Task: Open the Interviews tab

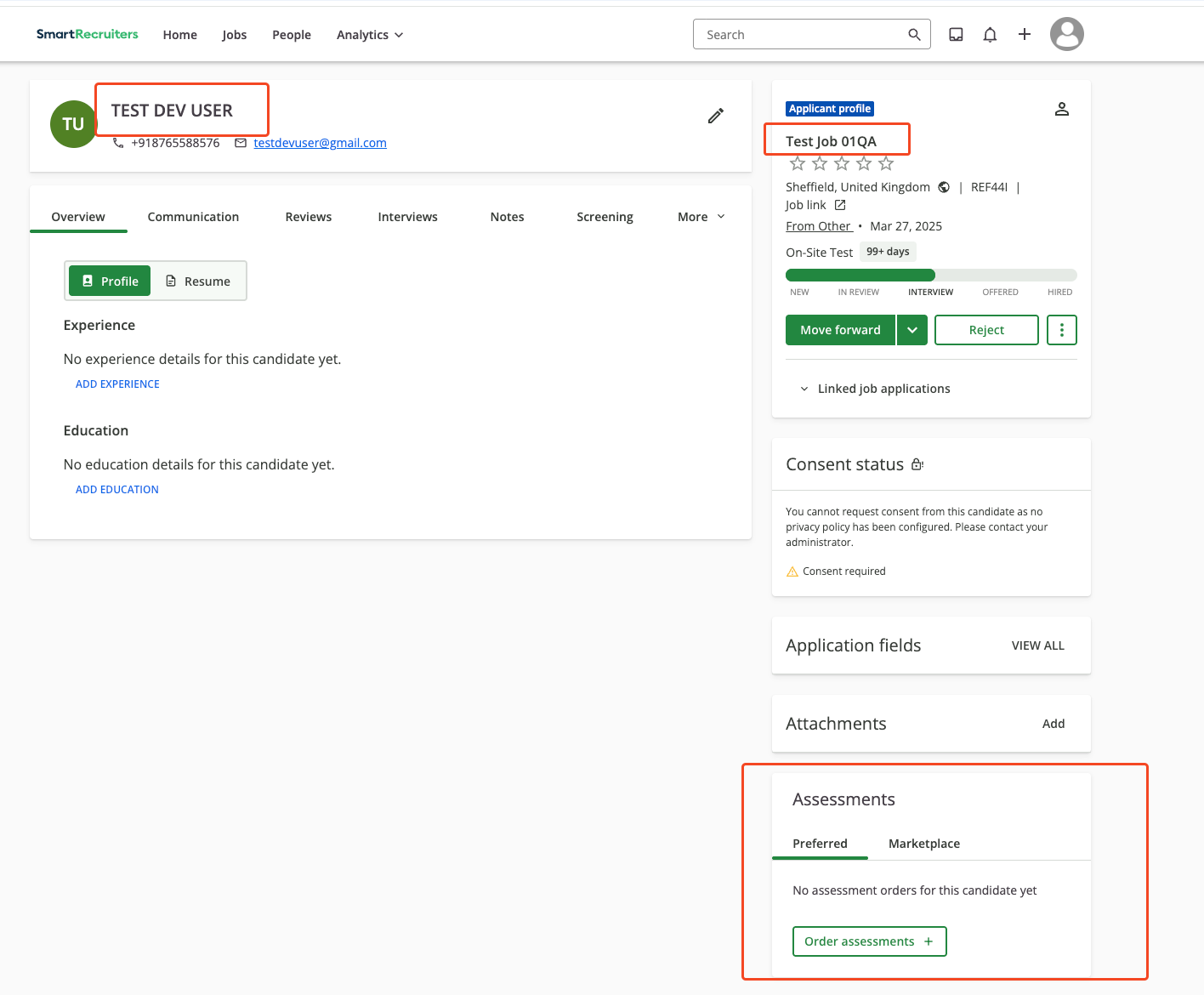Action: click(407, 217)
